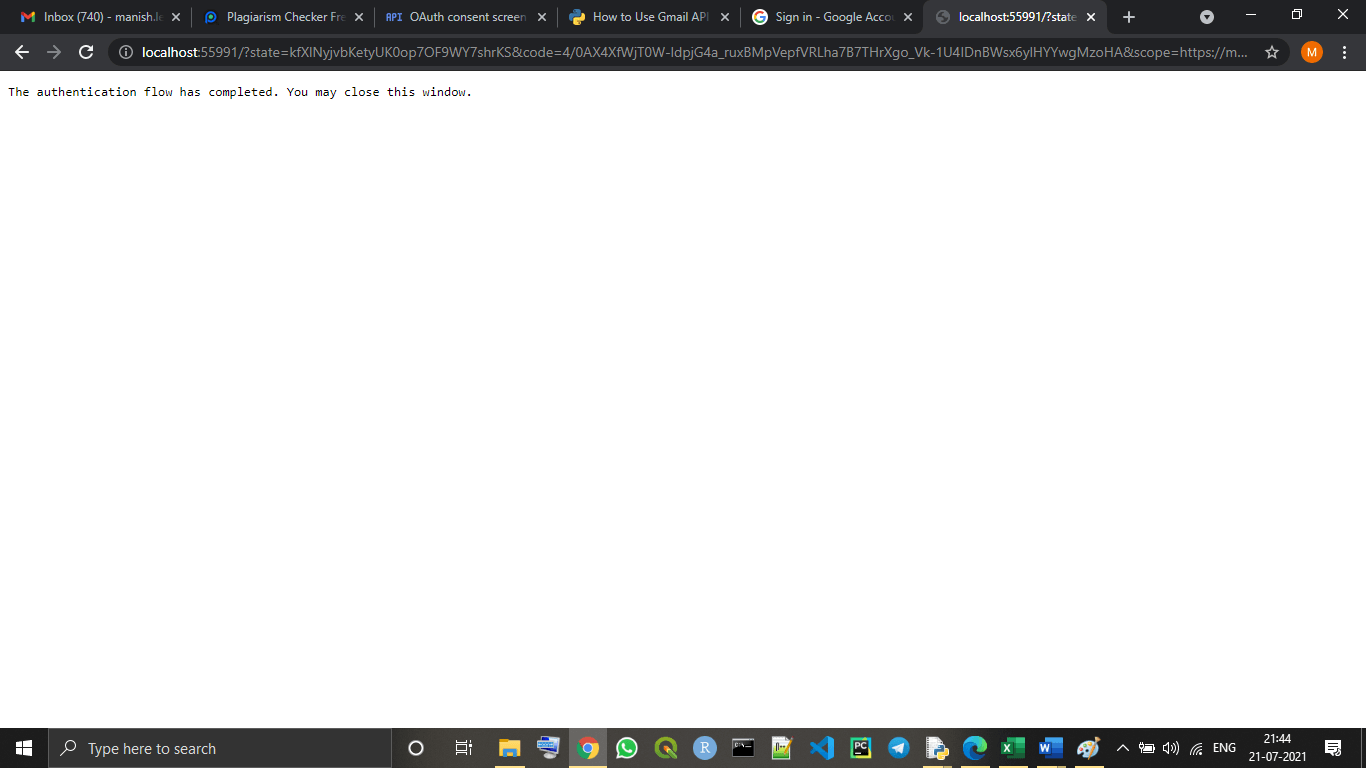1366x768 pixels.
Task: Launch Visual Studio Code from taskbar
Action: click(x=820, y=747)
